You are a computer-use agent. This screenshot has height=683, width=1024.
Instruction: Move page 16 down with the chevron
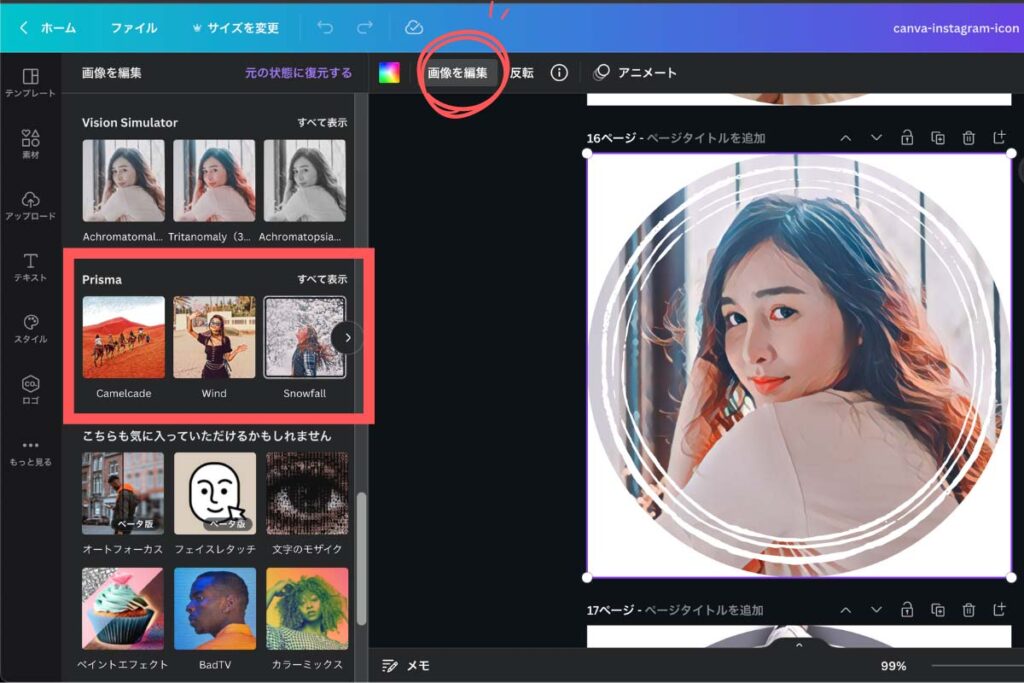[x=876, y=139]
